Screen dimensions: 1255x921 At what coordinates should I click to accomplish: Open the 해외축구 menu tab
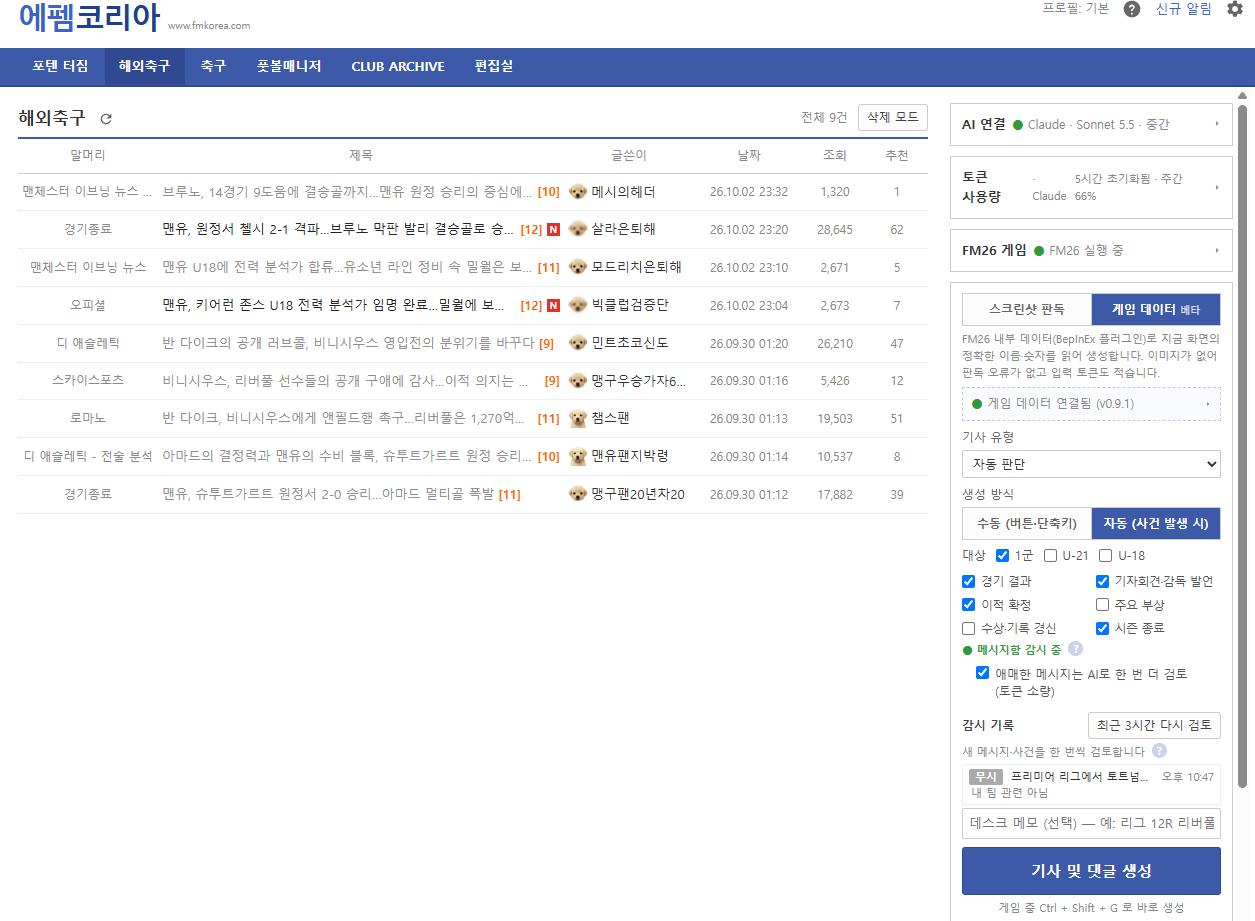point(145,67)
